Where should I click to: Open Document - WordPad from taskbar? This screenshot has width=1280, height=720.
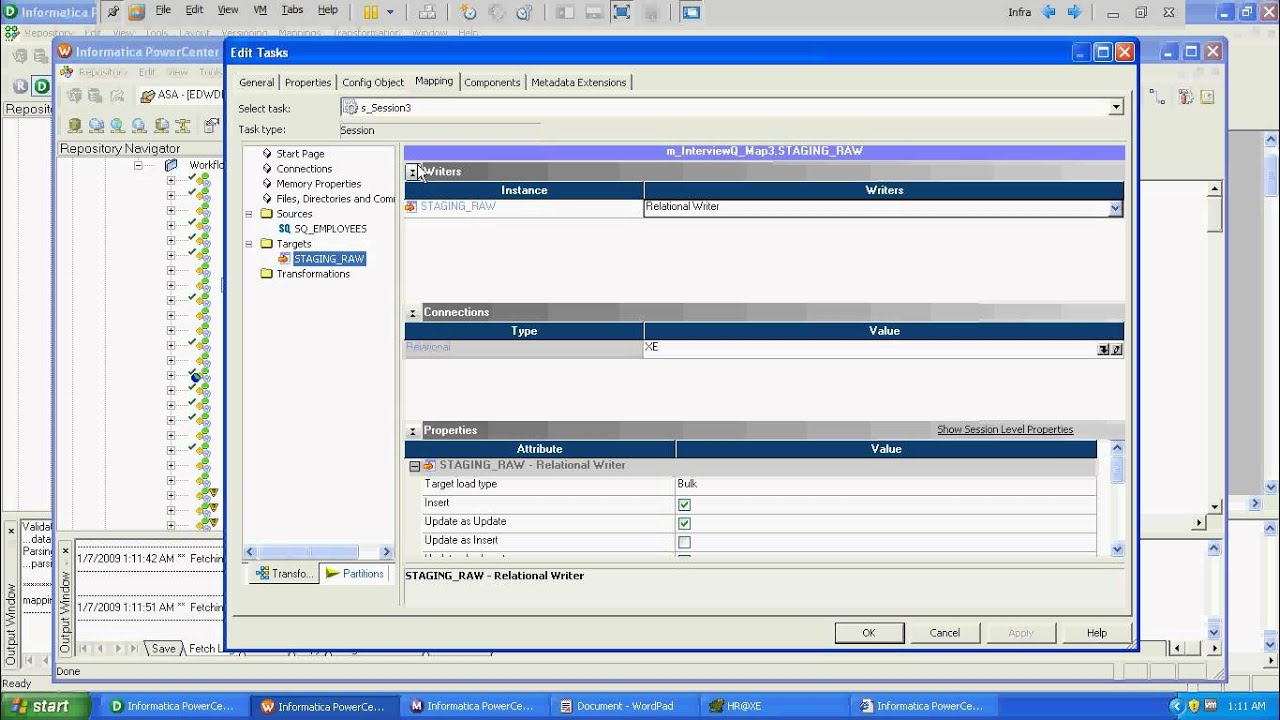626,706
